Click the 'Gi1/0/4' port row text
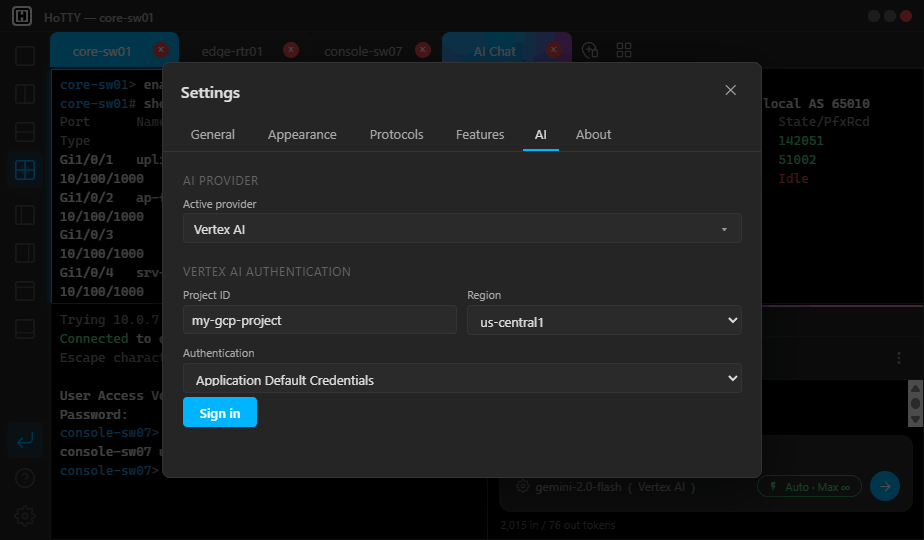The width and height of the screenshot is (924, 540). click(86, 272)
